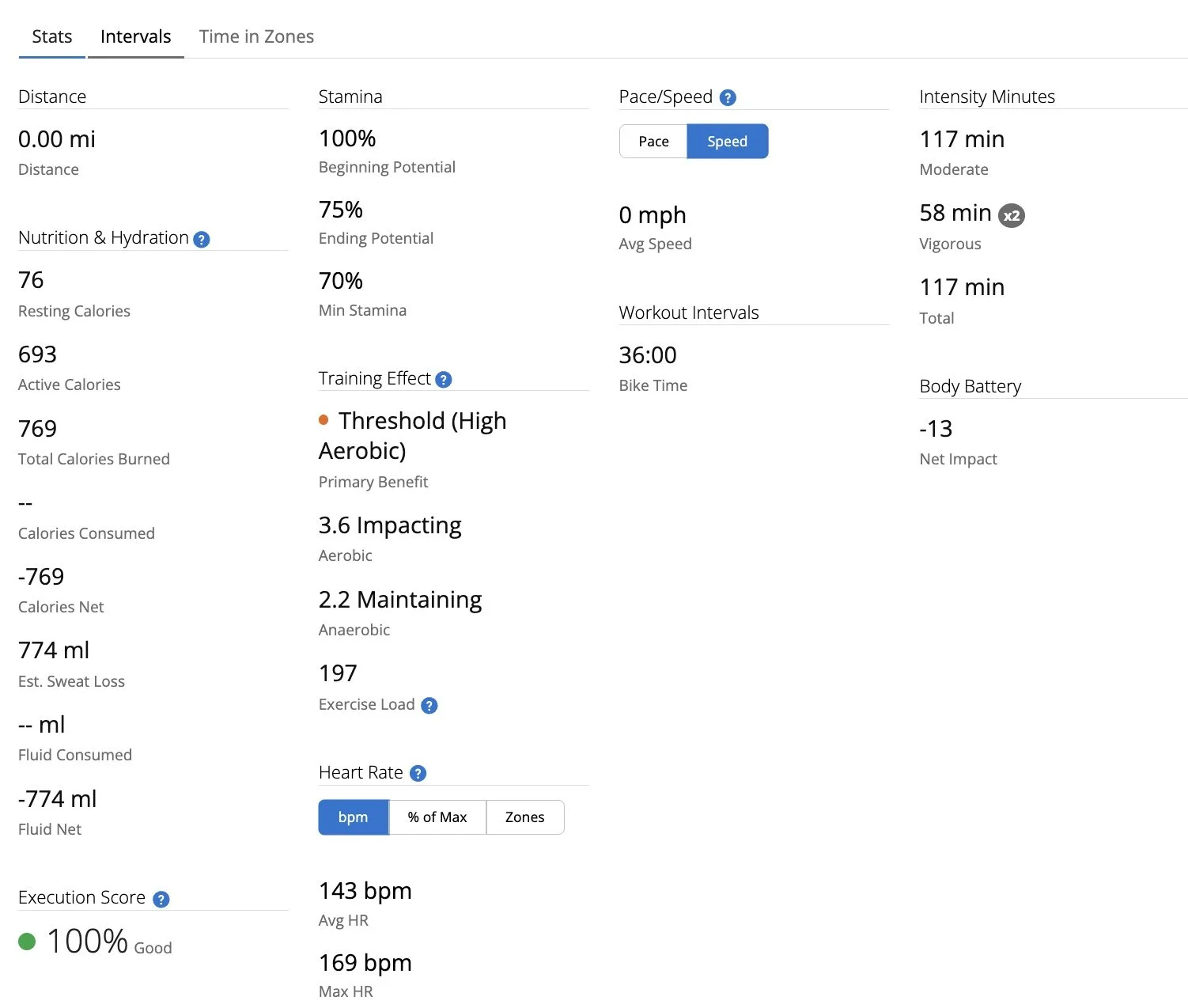Click the Workout Intervals section heading
The height and width of the screenshot is (1008, 1188).
coord(689,313)
